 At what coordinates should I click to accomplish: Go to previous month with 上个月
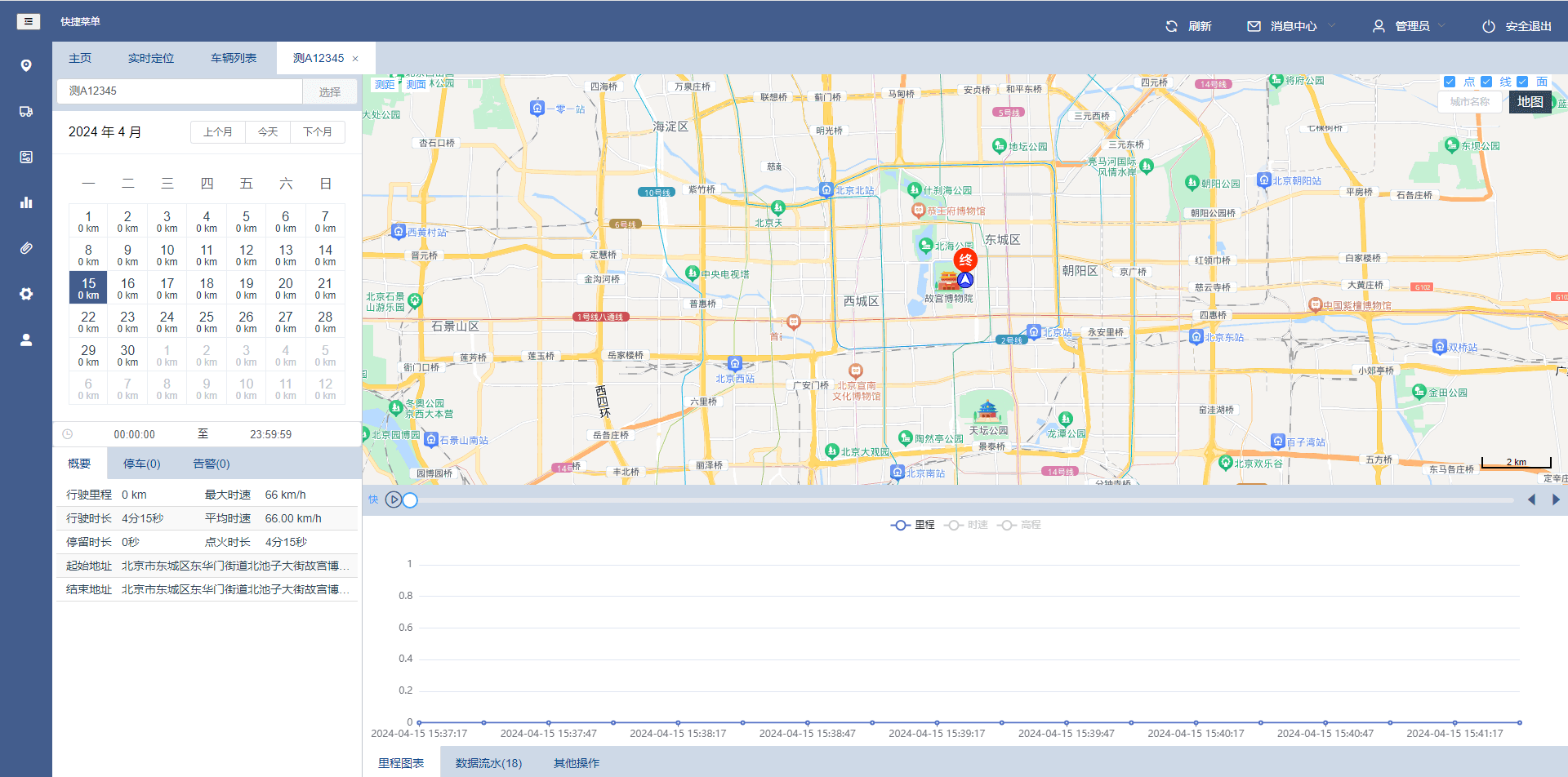point(218,131)
